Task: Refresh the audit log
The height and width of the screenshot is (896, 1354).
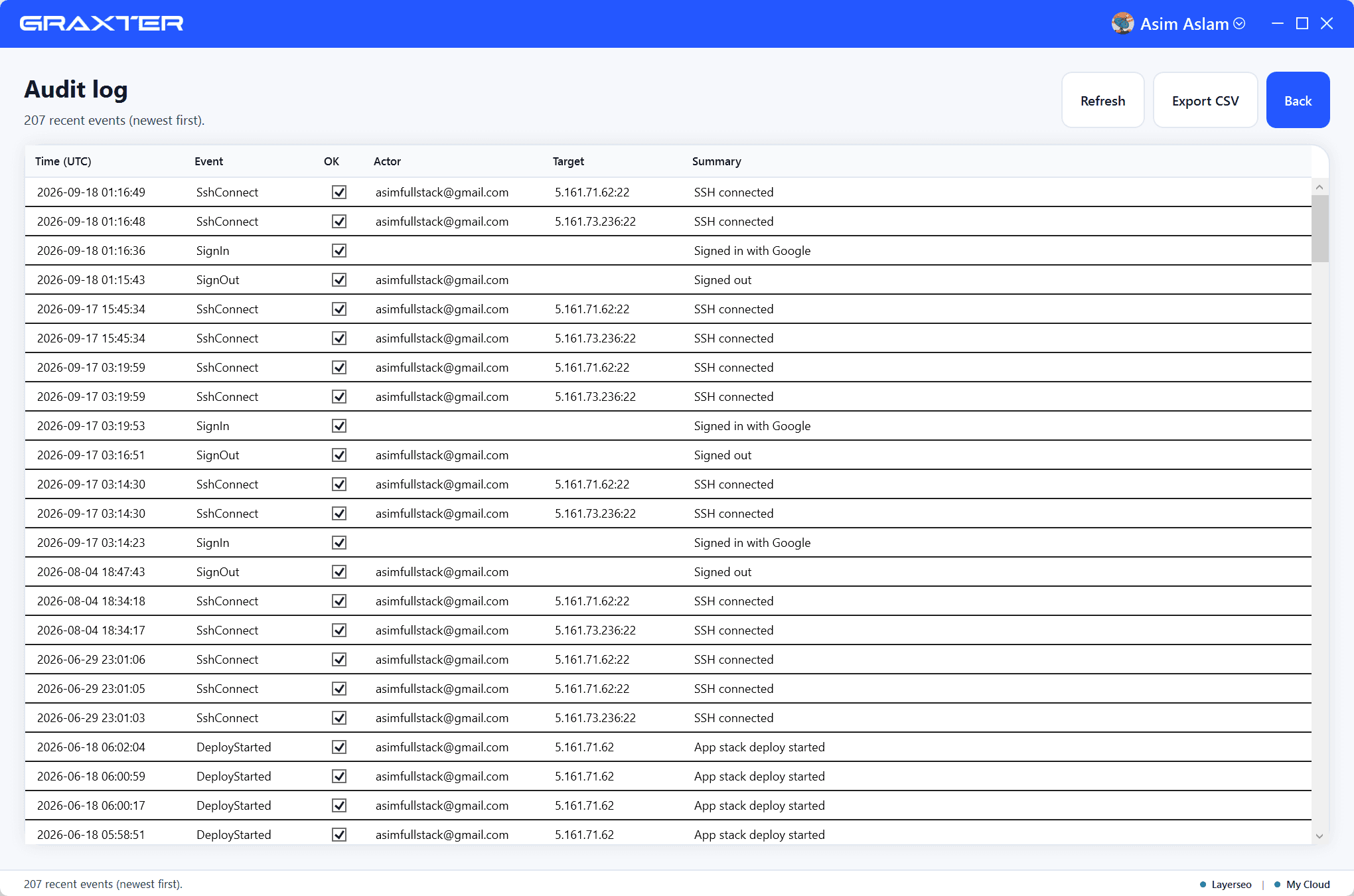Action: coord(1103,100)
